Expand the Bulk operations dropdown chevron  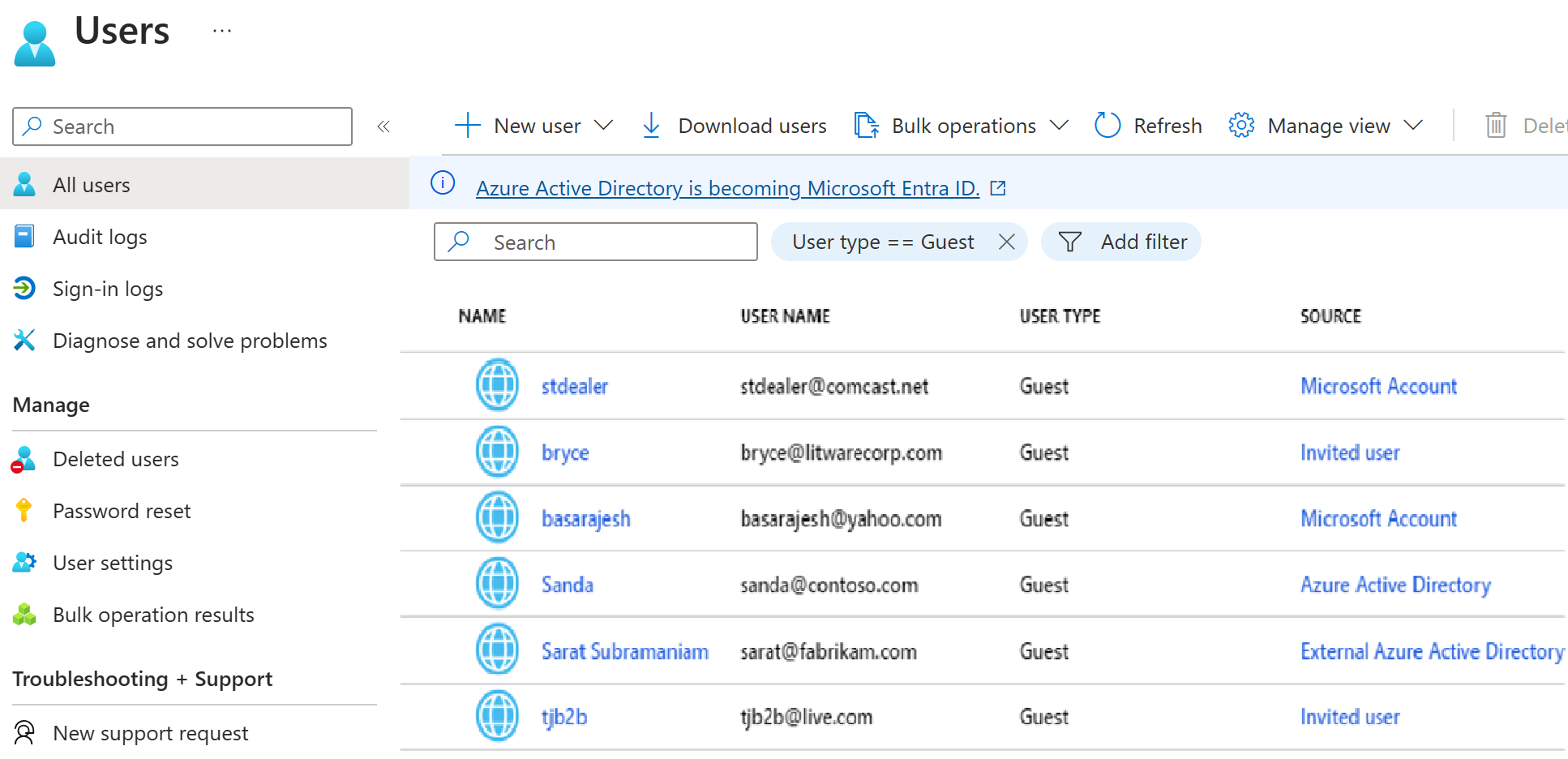(1059, 126)
